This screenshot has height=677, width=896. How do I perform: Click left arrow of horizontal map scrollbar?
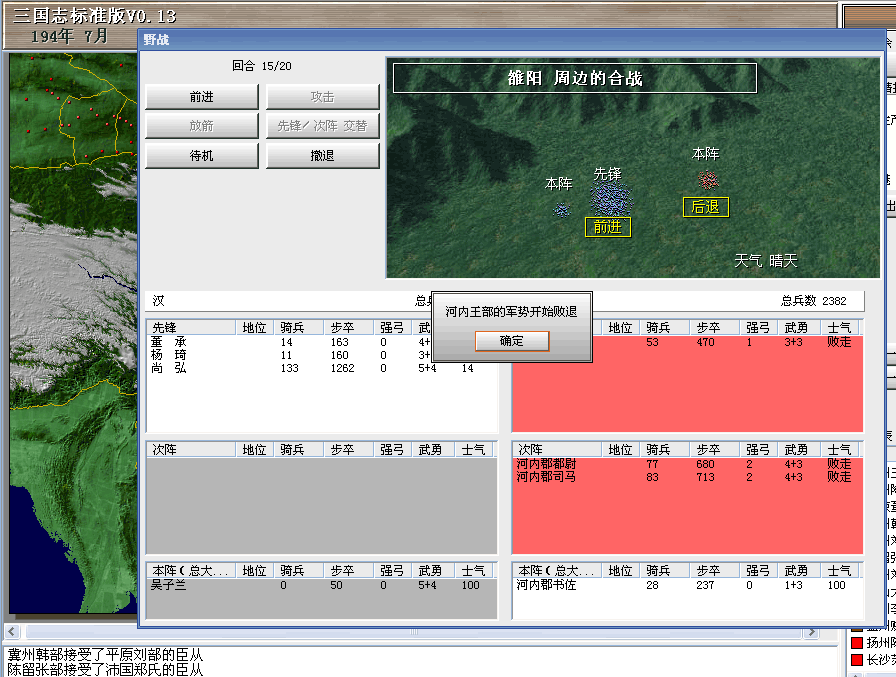tap(12, 633)
